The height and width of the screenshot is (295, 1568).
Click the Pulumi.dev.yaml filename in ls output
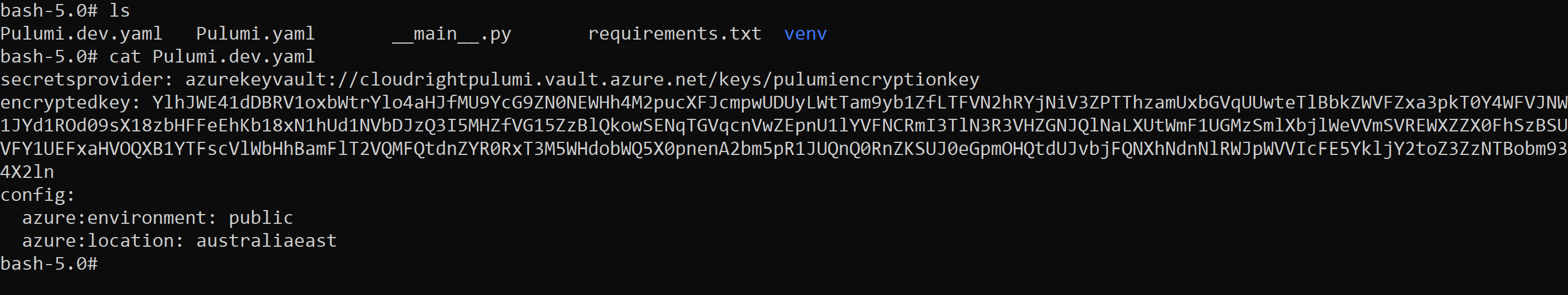(81, 34)
